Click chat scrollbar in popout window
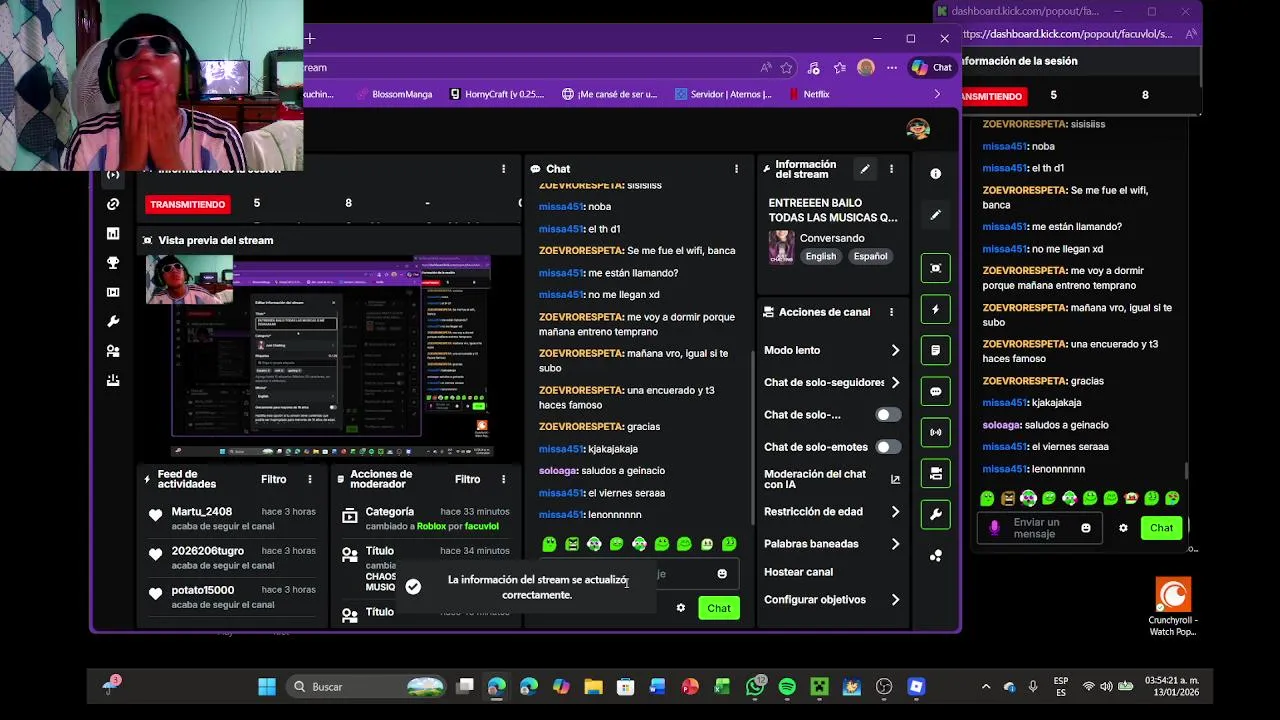 [1187, 471]
